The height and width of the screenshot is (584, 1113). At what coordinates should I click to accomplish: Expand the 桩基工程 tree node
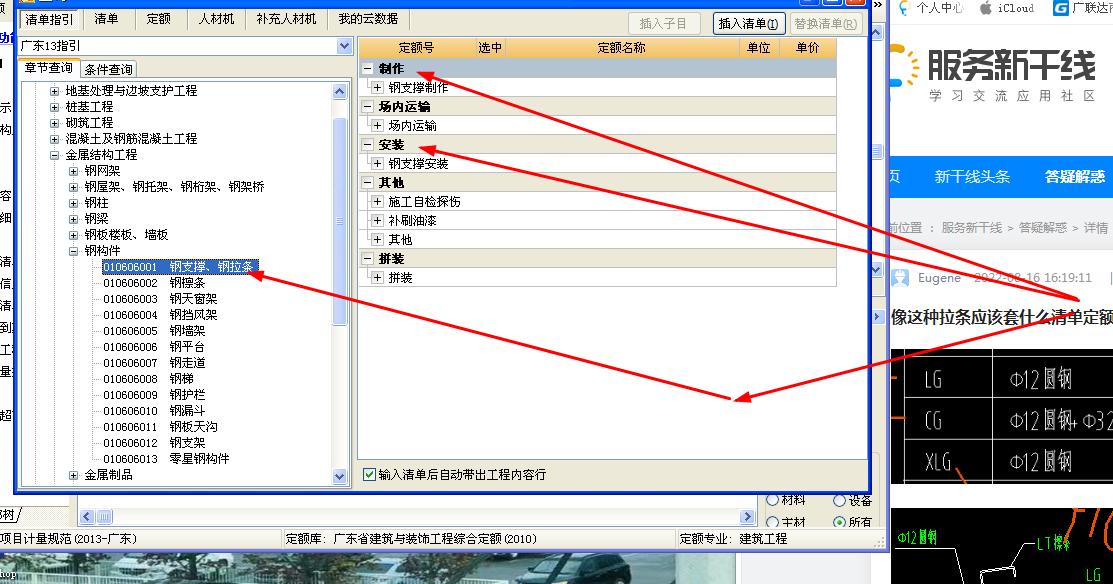pyautogui.click(x=55, y=107)
